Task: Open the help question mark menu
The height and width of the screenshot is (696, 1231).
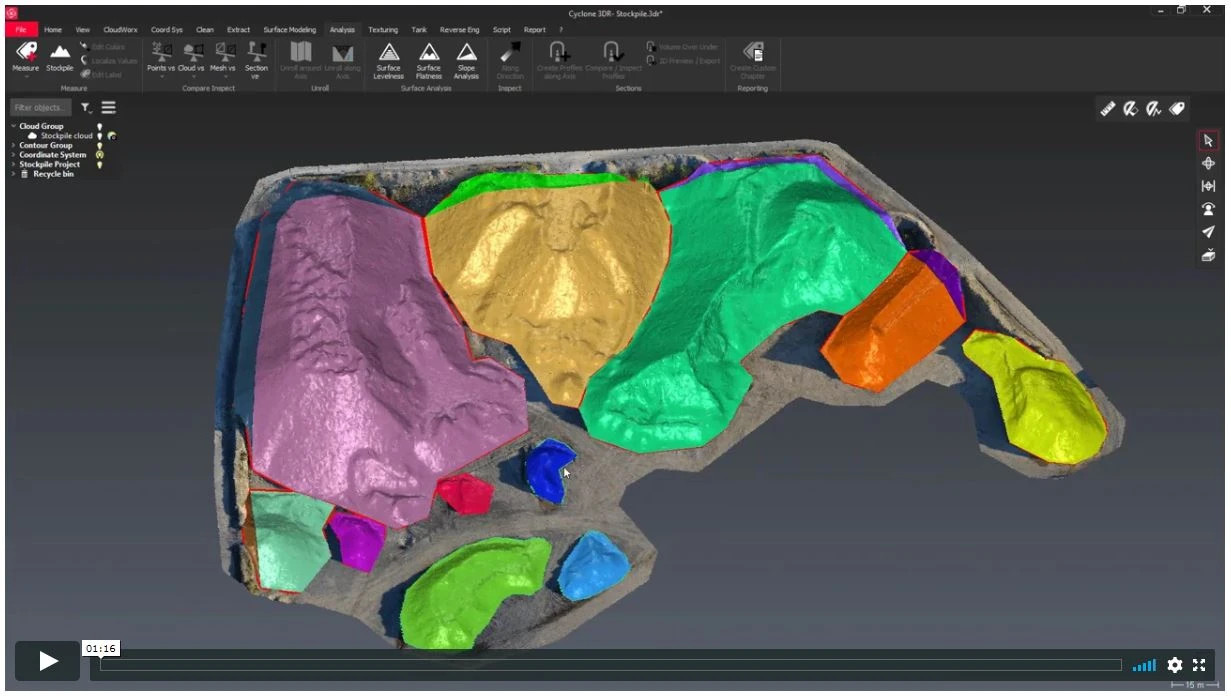Action: tap(561, 30)
